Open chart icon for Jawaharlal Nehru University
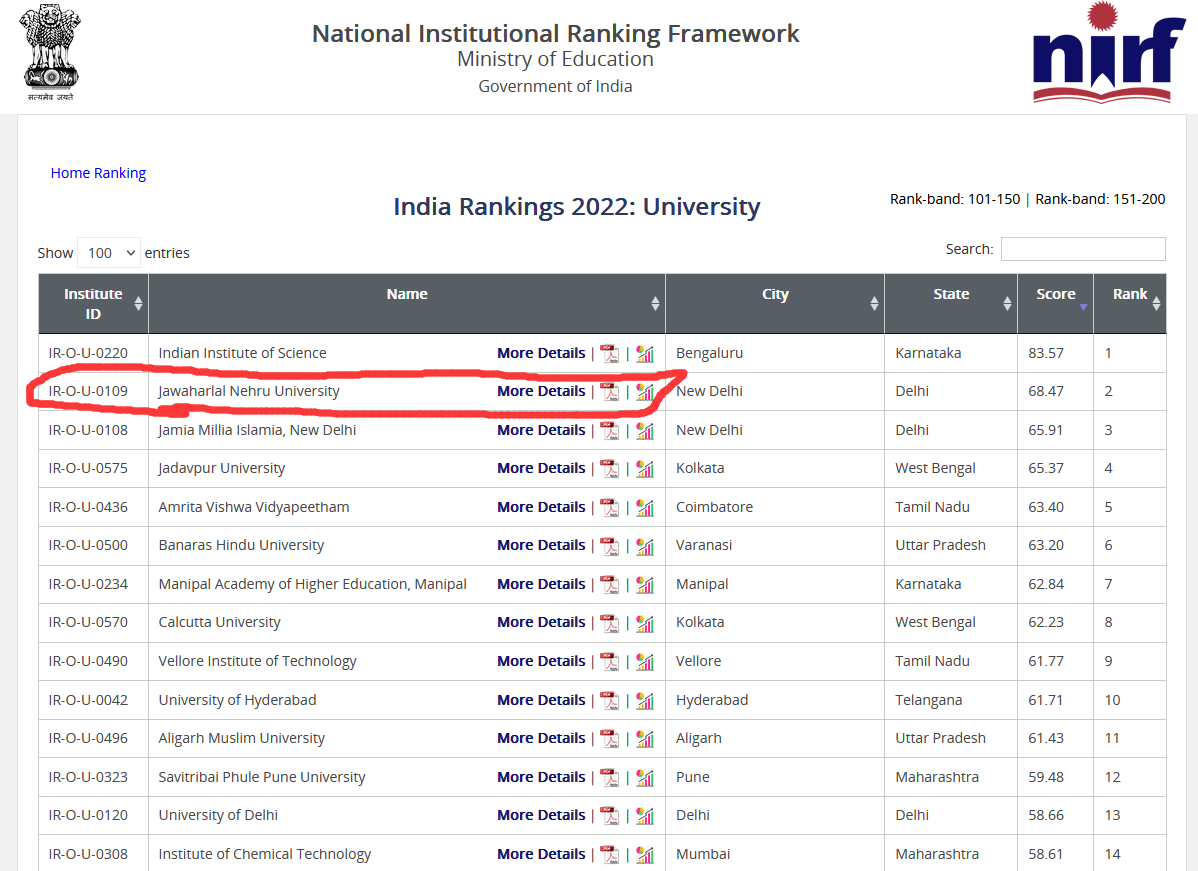 coord(645,392)
